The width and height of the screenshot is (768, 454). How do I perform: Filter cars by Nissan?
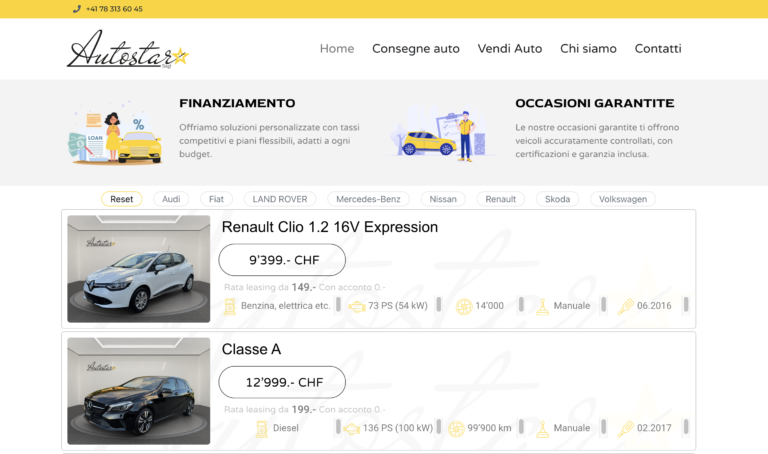click(443, 199)
